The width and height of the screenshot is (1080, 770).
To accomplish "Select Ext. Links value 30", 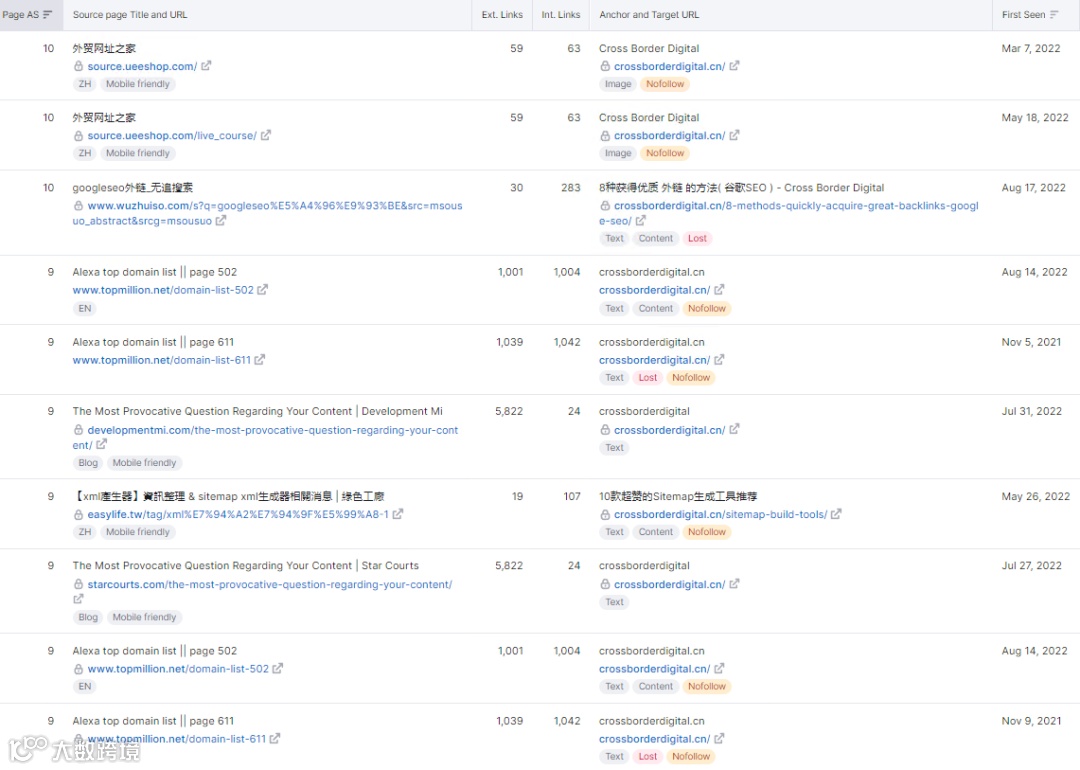I will 516,187.
